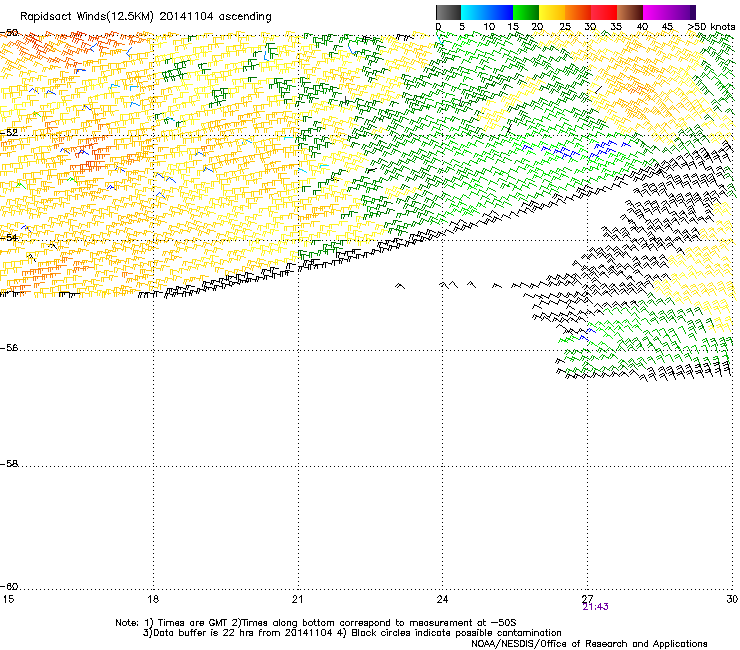Click longitude label 18 on bottom axis

coord(153,599)
